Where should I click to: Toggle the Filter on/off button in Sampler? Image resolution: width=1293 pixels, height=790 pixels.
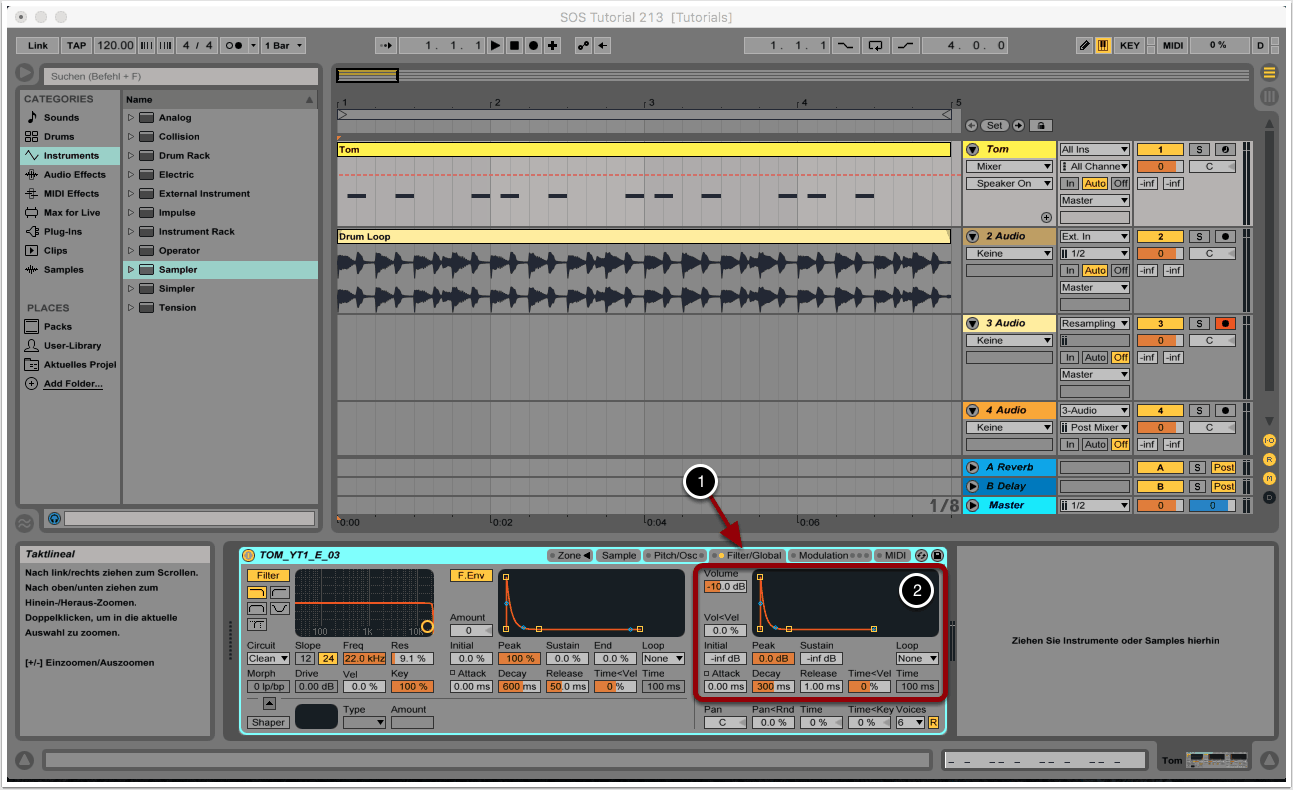coord(268,575)
